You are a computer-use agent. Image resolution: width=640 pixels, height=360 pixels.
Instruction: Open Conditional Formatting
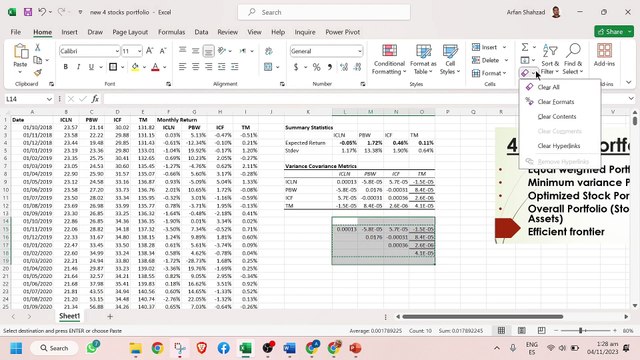pyautogui.click(x=389, y=60)
